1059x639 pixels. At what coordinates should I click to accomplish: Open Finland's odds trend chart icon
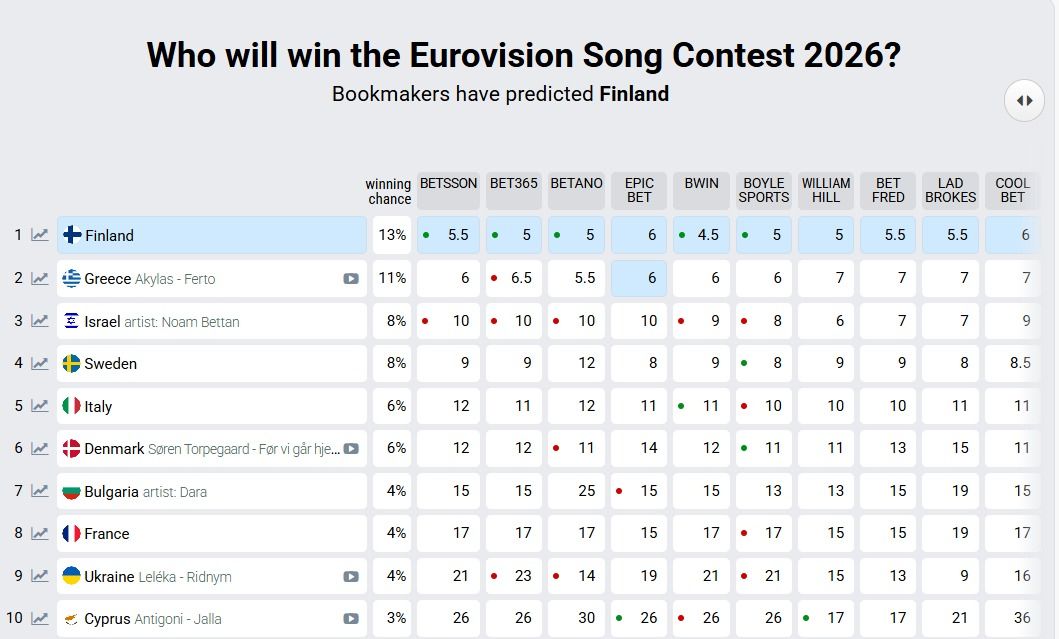point(40,235)
